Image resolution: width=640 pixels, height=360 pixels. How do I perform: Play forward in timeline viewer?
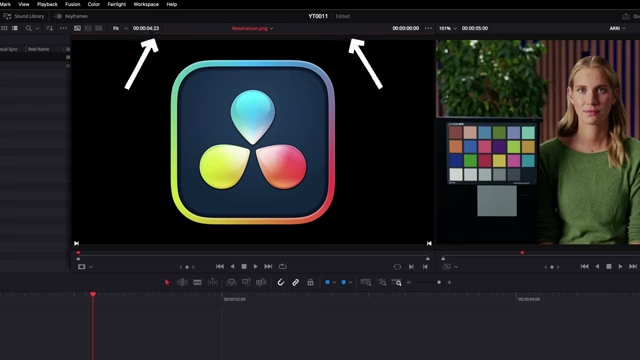pos(620,267)
